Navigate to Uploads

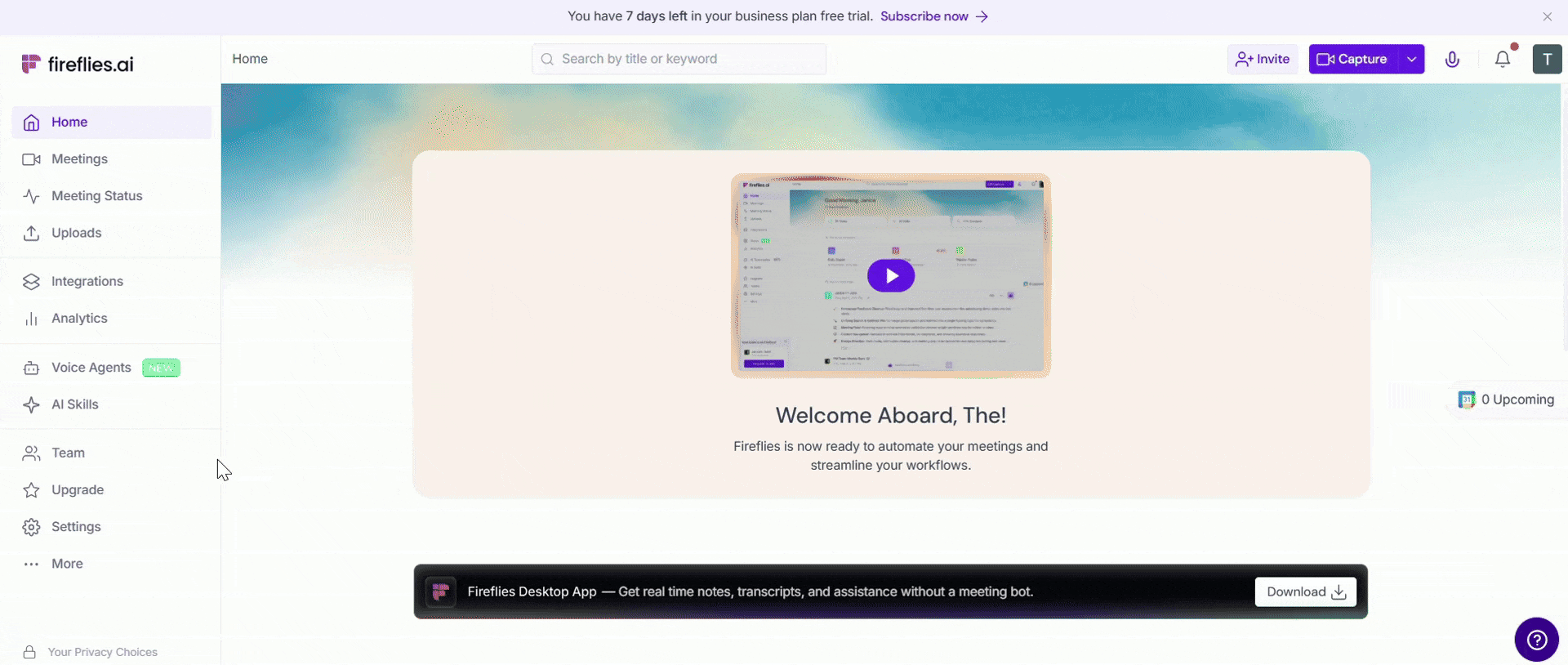(x=111, y=233)
